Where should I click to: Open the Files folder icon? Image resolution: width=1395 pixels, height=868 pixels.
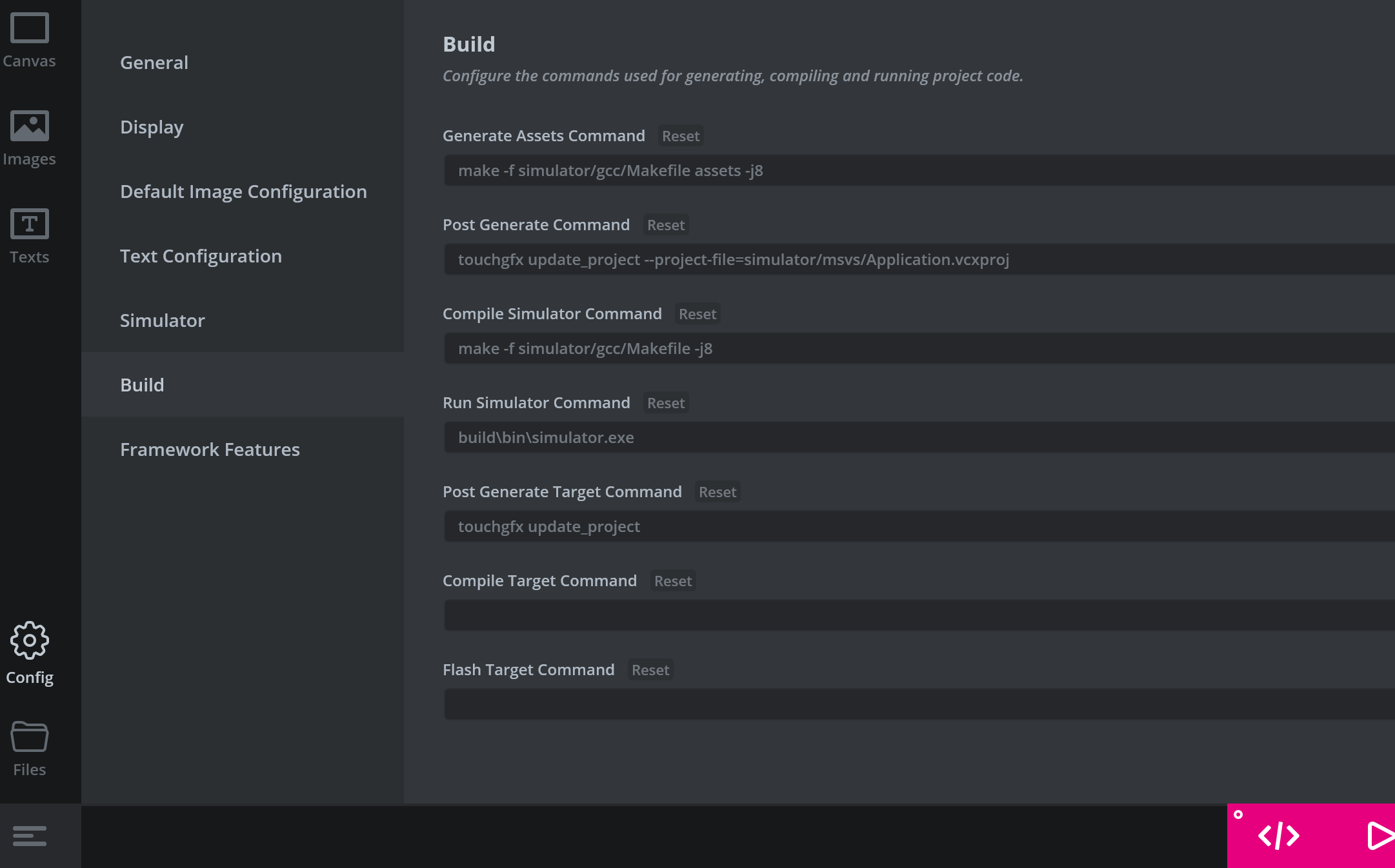[x=29, y=736]
